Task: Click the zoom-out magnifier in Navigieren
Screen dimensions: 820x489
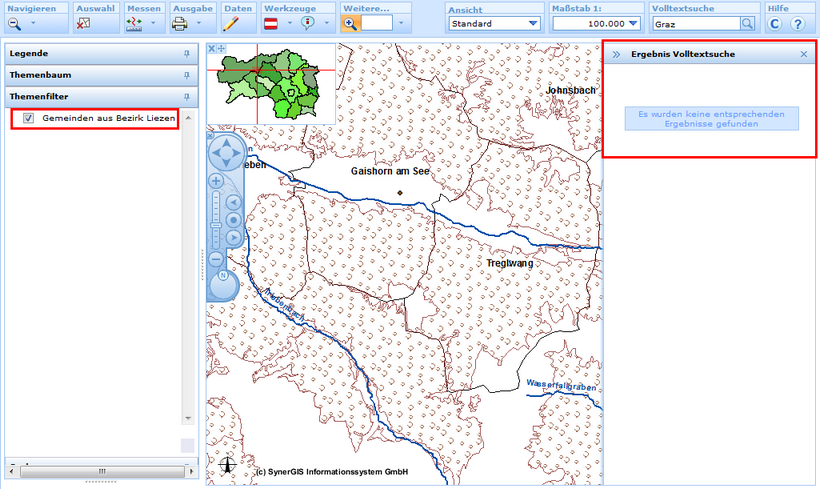Action: [15, 23]
